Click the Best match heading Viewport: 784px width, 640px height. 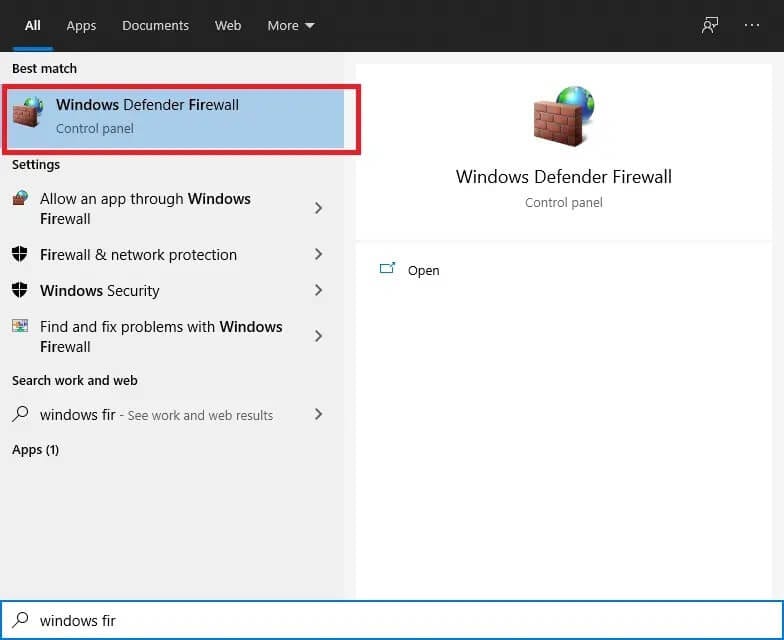coord(44,68)
